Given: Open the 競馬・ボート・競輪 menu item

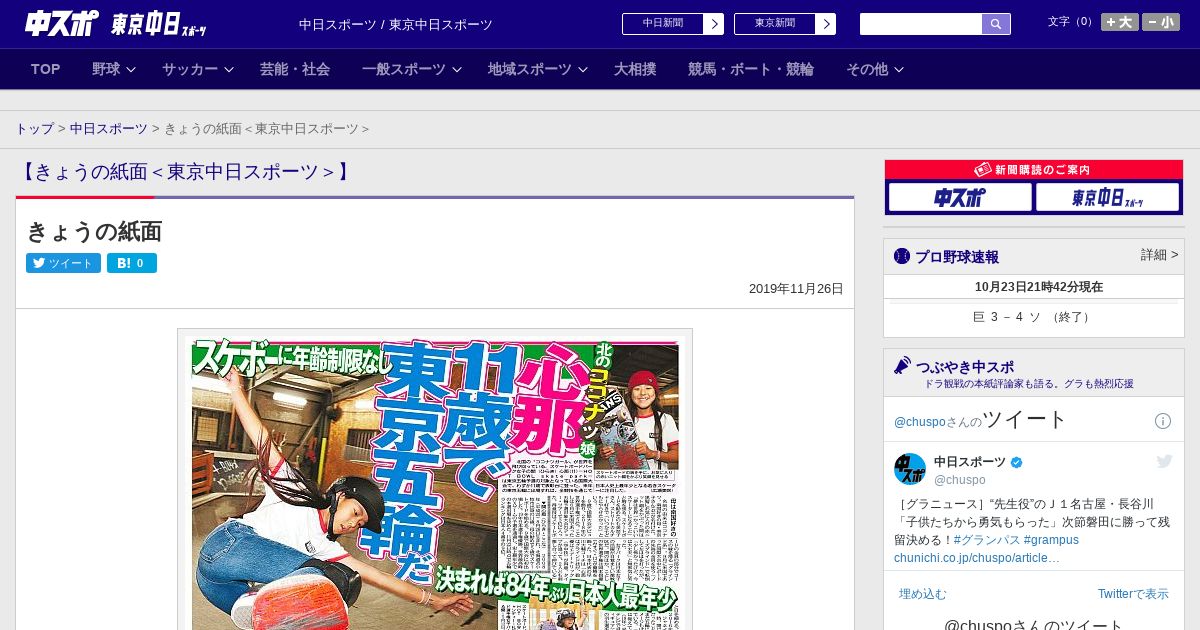Looking at the screenshot, I should coord(751,69).
